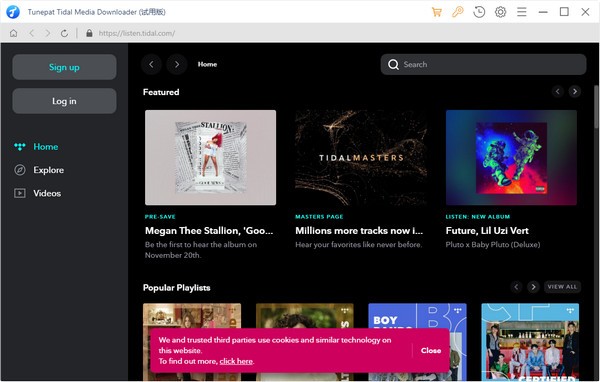Open the Certified playlist cover
Screen dimensions: 600x382
(530, 342)
